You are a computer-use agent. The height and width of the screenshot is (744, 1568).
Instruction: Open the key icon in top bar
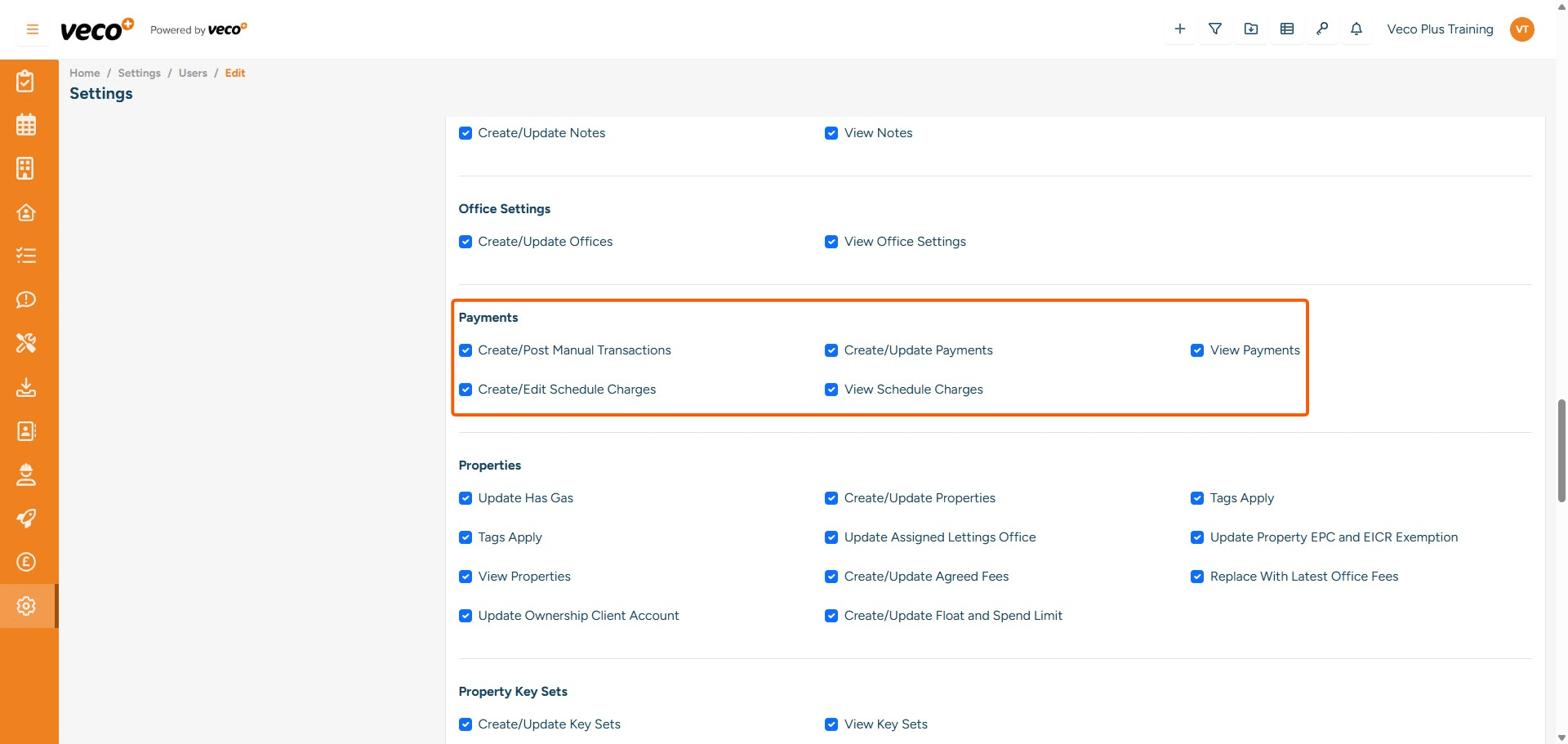[1321, 29]
